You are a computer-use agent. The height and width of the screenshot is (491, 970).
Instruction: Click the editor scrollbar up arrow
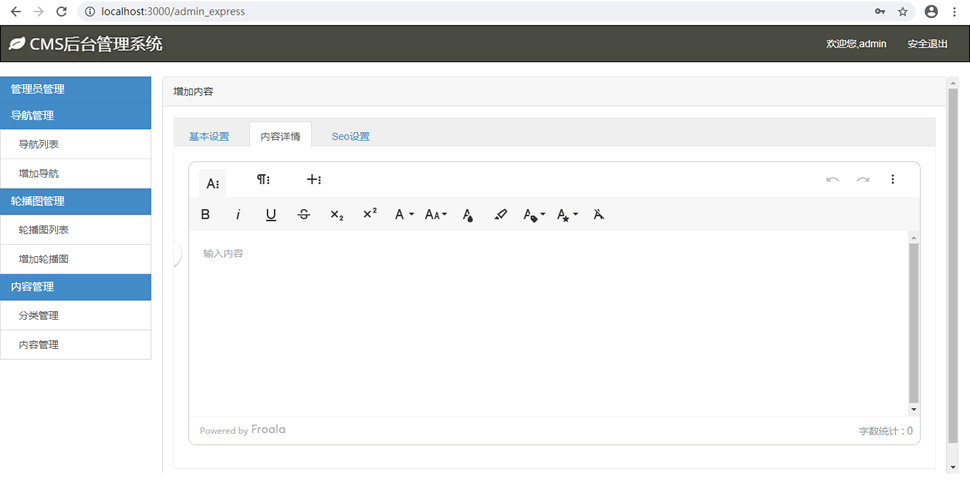[914, 237]
